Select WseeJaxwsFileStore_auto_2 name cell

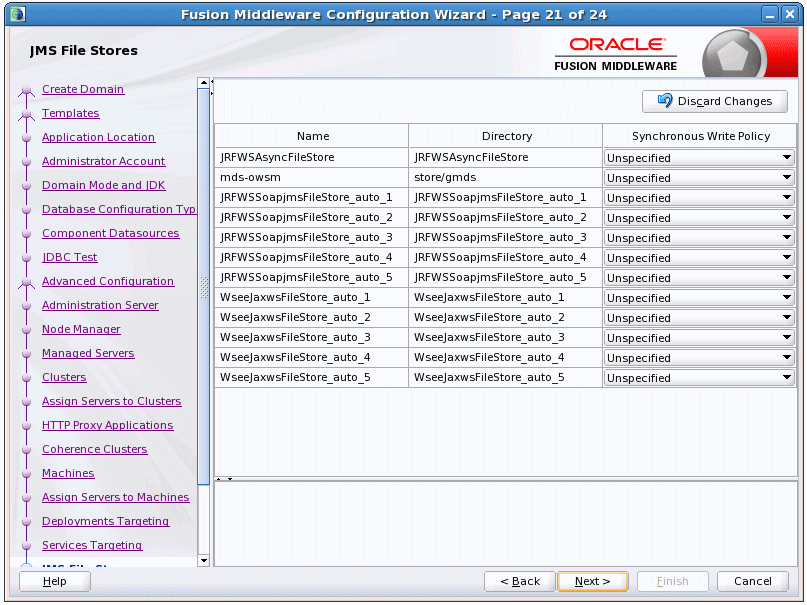pyautogui.click(x=312, y=317)
